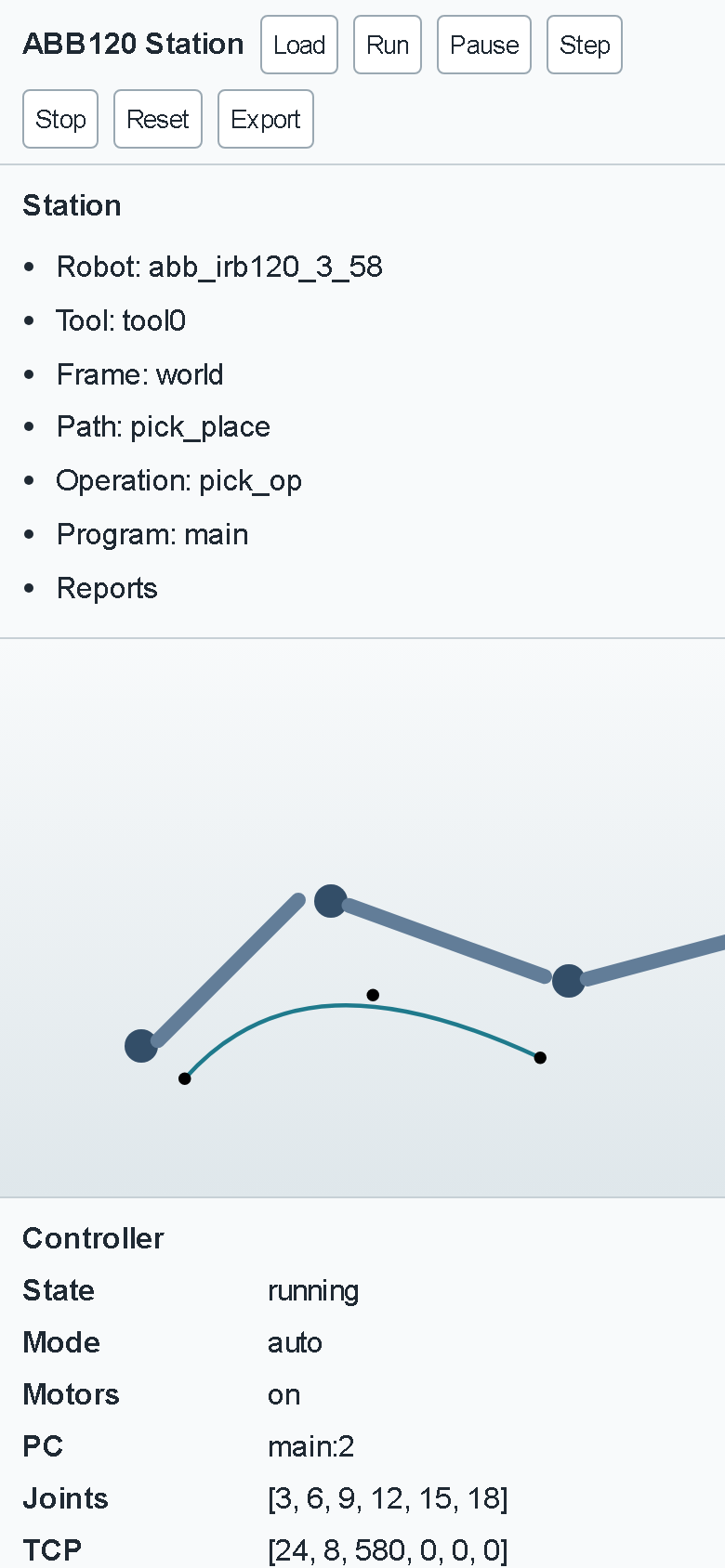Pick the path end waypoint dot

coord(540,1058)
